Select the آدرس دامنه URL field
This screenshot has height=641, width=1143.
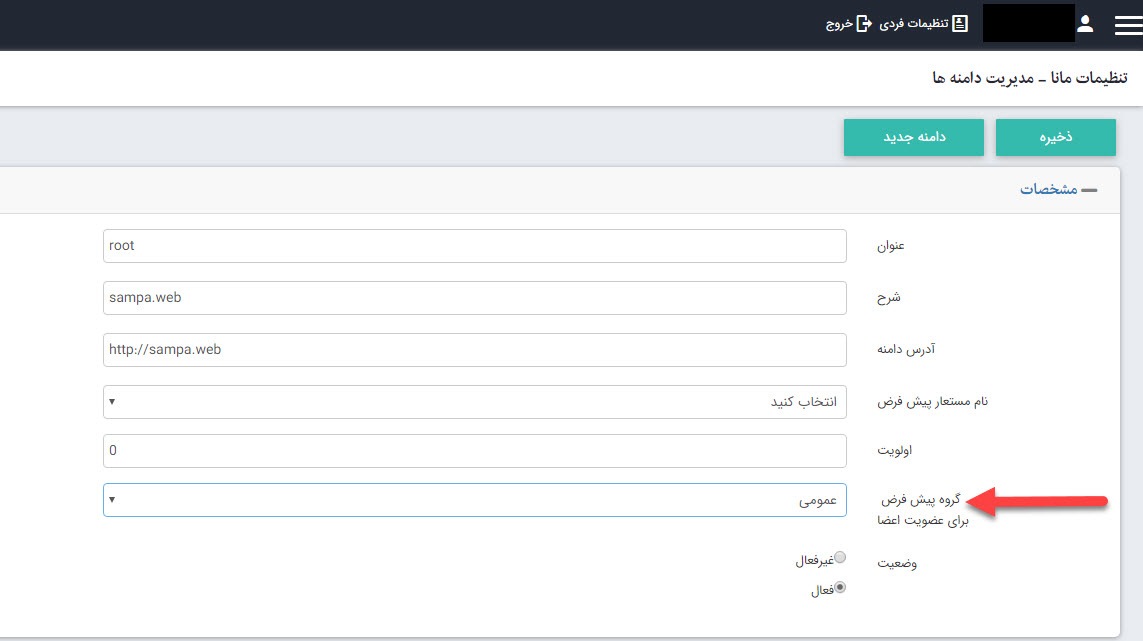pyautogui.click(x=474, y=350)
